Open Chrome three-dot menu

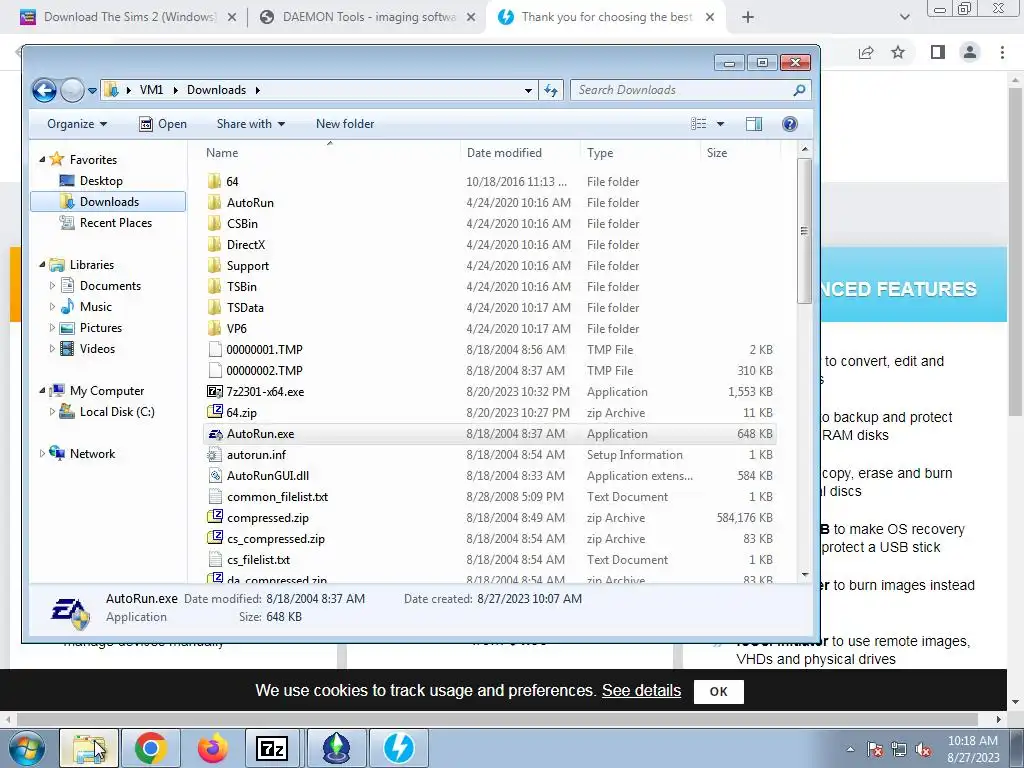(1002, 52)
